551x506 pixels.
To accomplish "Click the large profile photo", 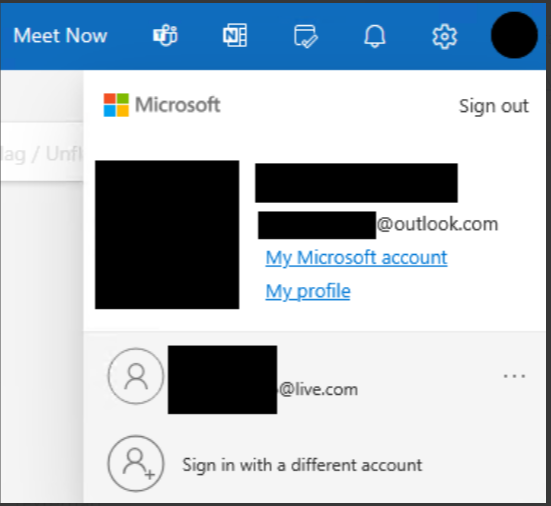I will (x=167, y=235).
